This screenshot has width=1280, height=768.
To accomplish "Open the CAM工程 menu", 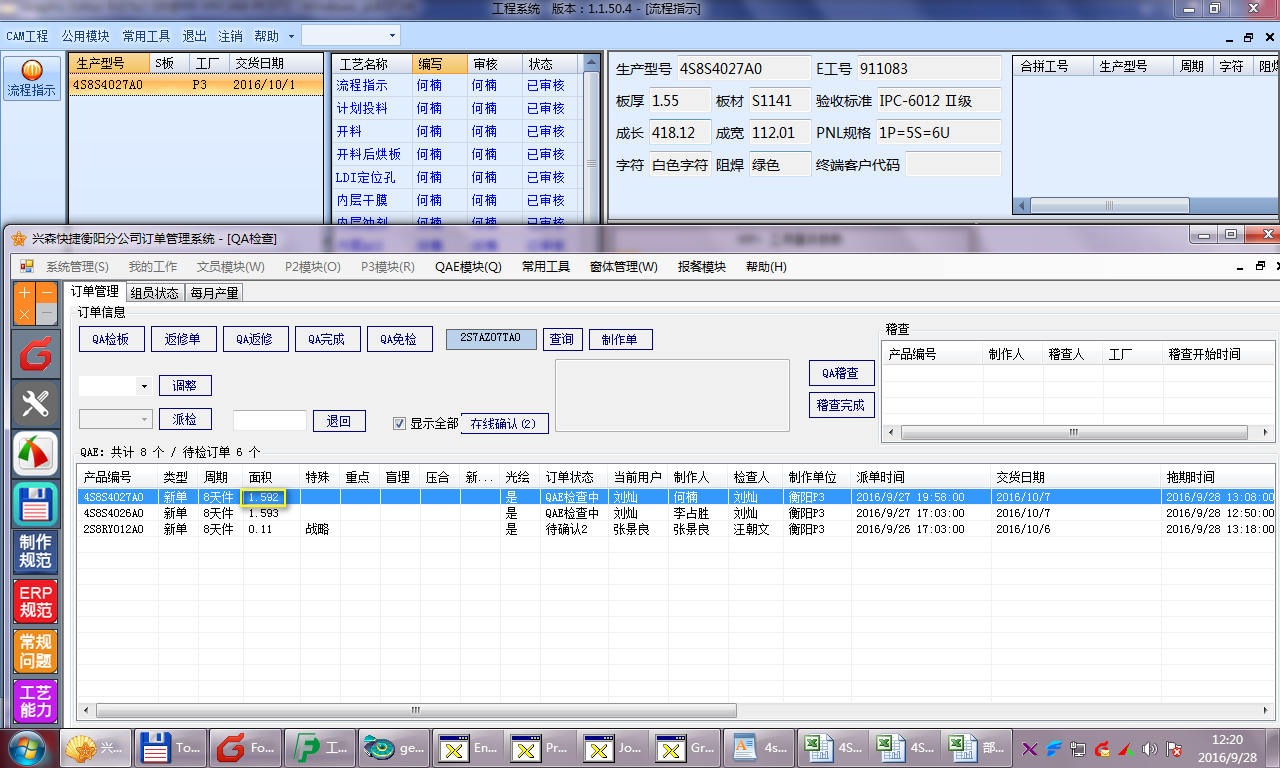I will tap(27, 36).
